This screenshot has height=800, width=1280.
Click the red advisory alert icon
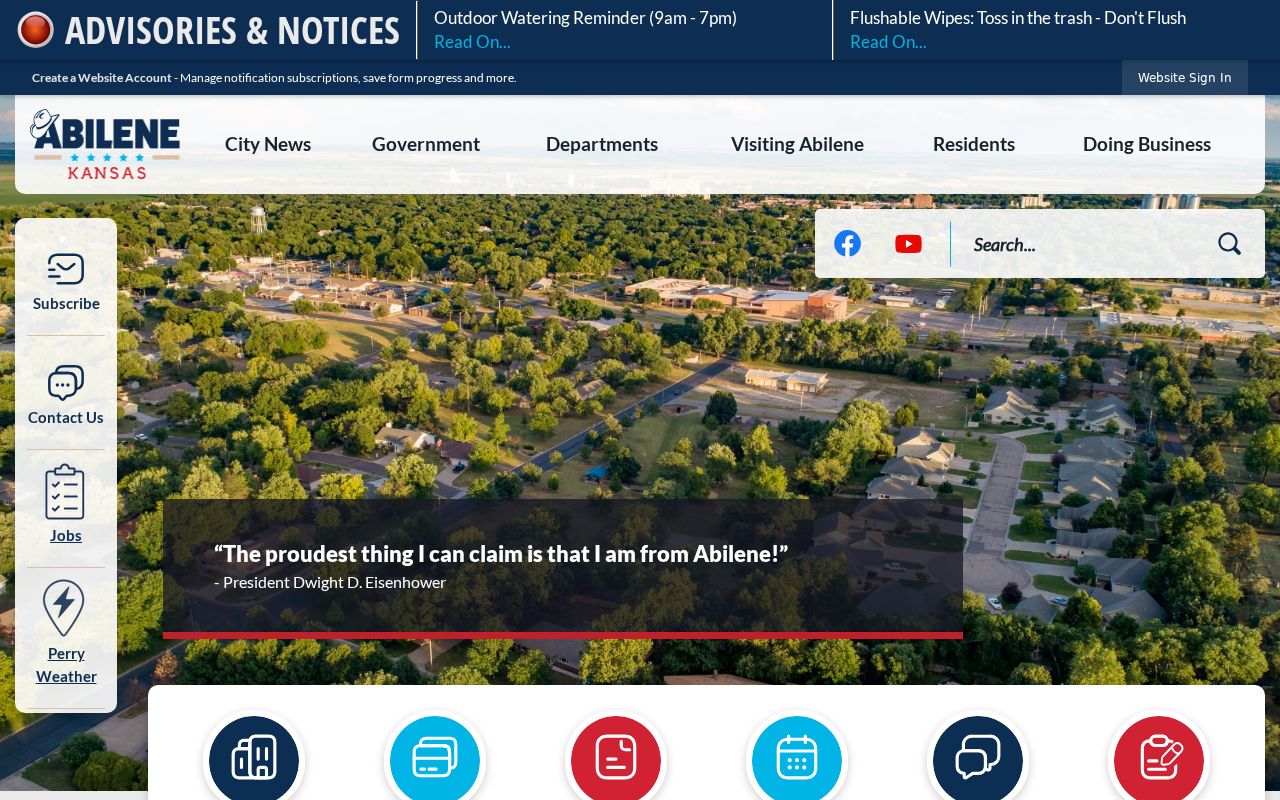(x=35, y=30)
